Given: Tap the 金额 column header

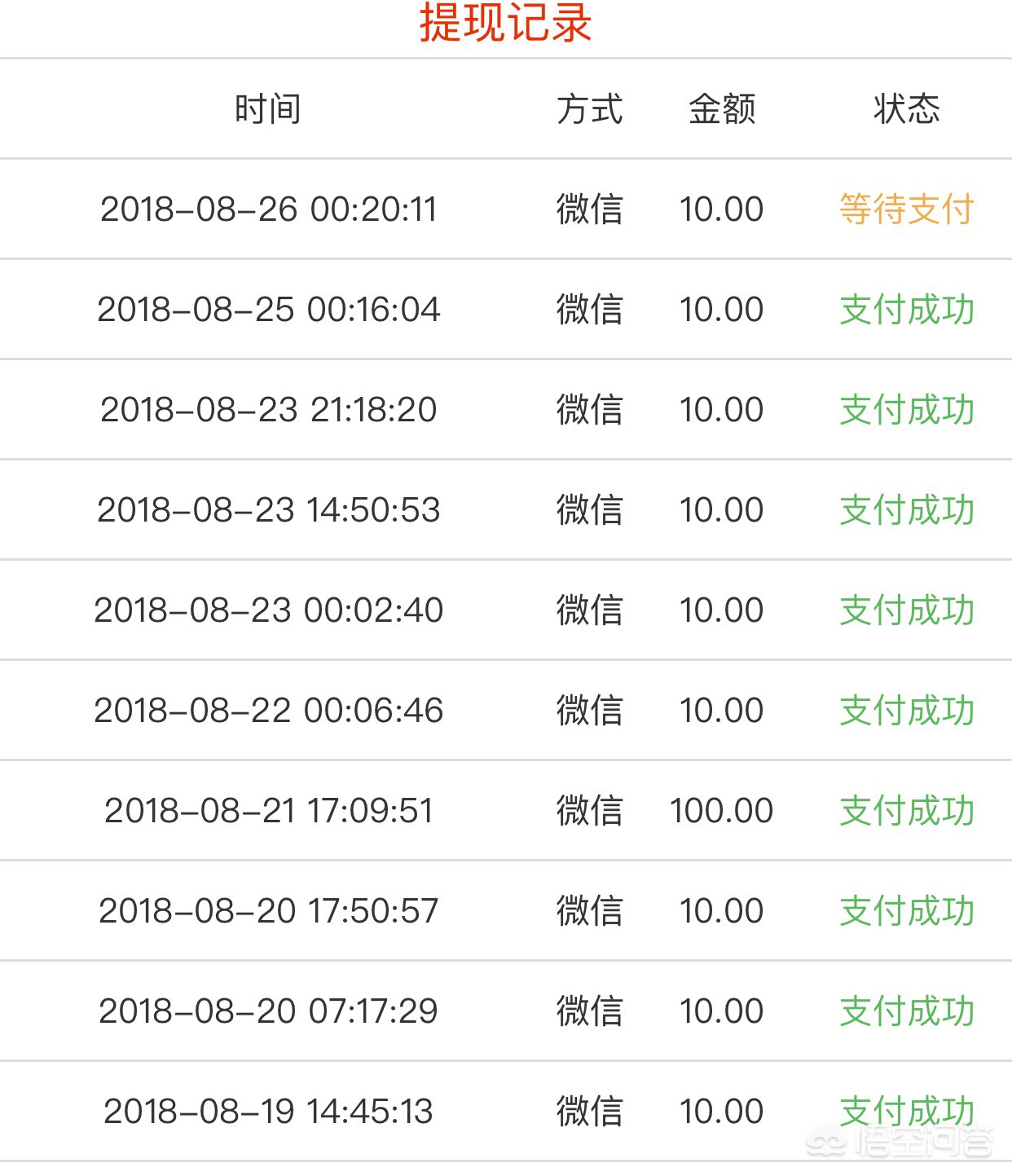Looking at the screenshot, I should (x=722, y=109).
